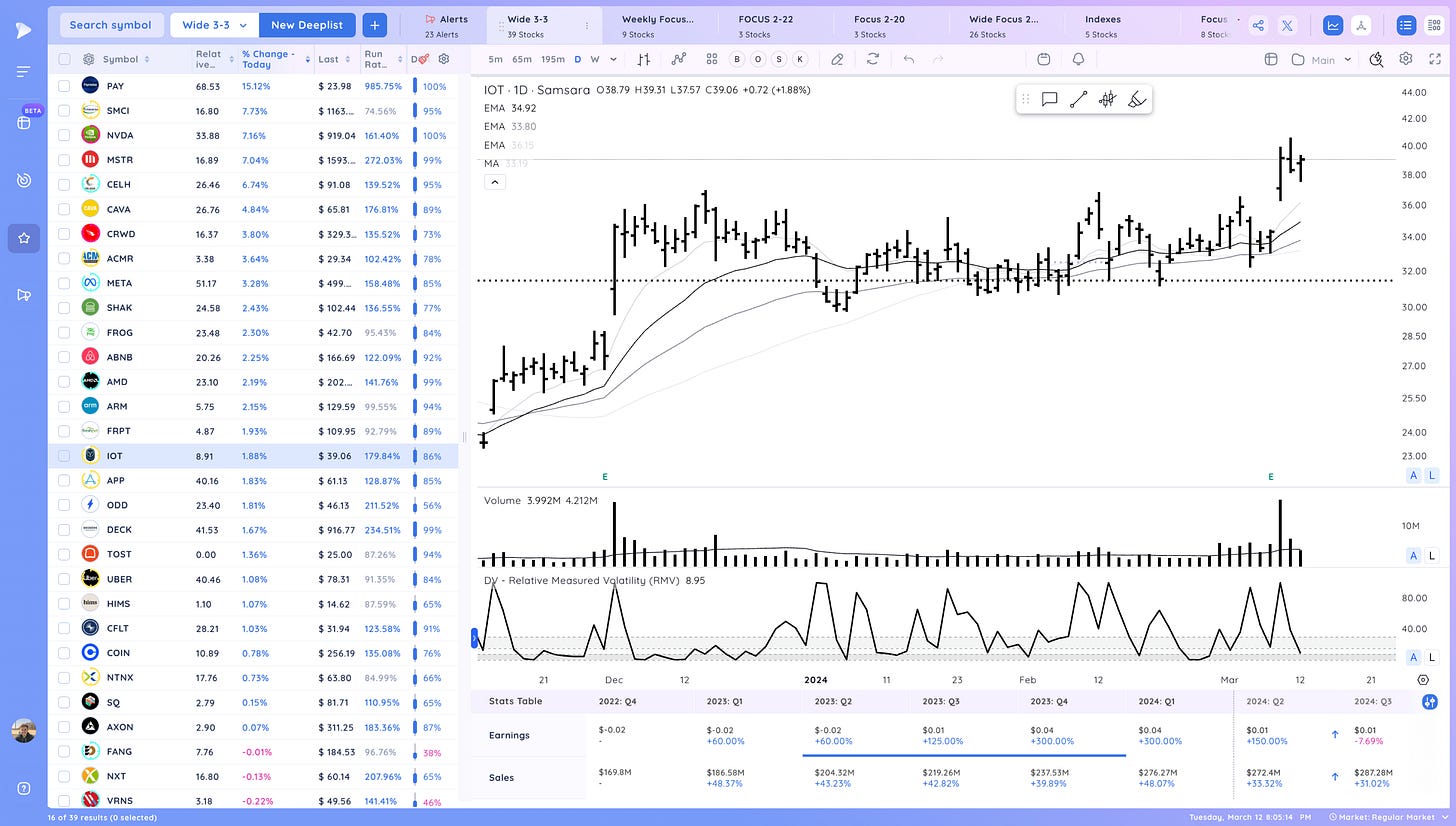The width and height of the screenshot is (1456, 826).
Task: Open the chart grid layout icon
Action: click(x=712, y=59)
